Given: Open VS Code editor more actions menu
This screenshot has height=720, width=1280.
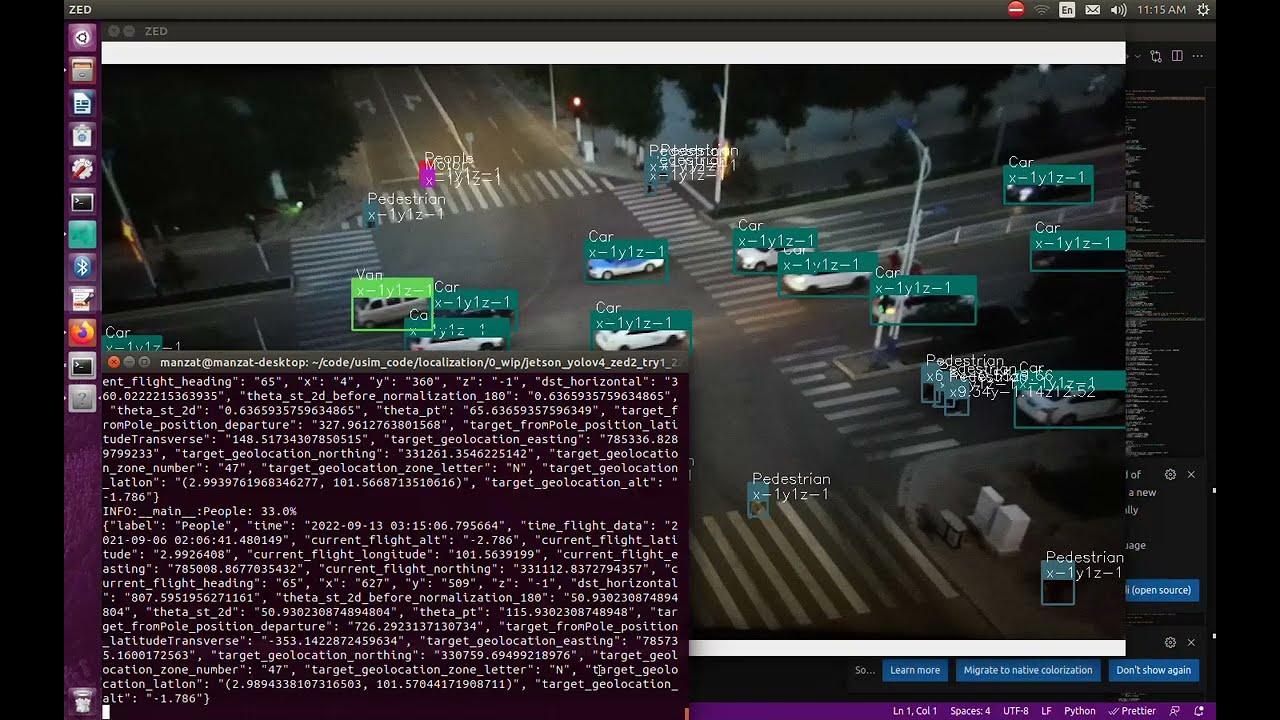Looking at the screenshot, I should 1196,57.
